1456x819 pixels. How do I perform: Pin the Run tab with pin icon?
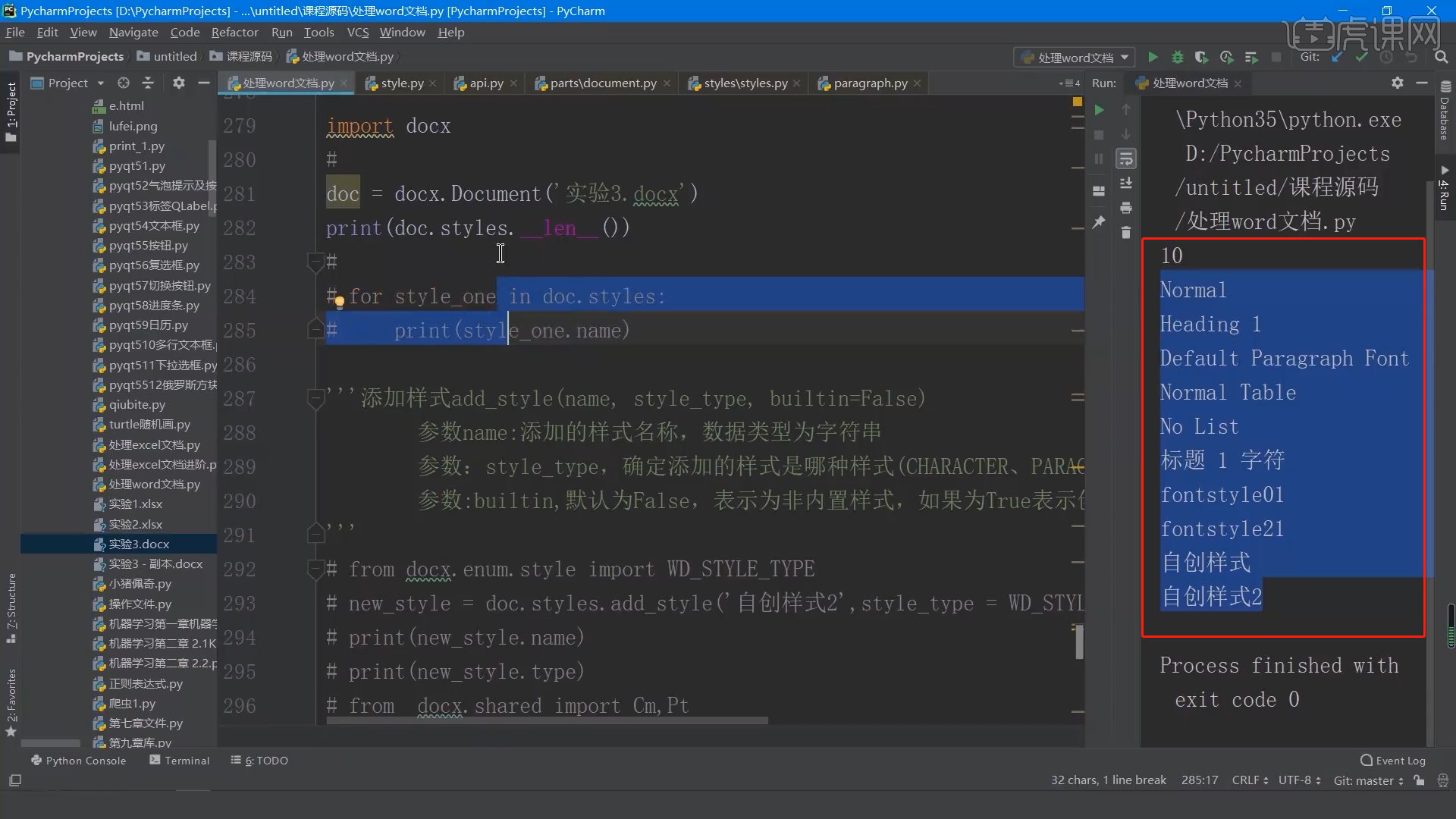[x=1100, y=221]
